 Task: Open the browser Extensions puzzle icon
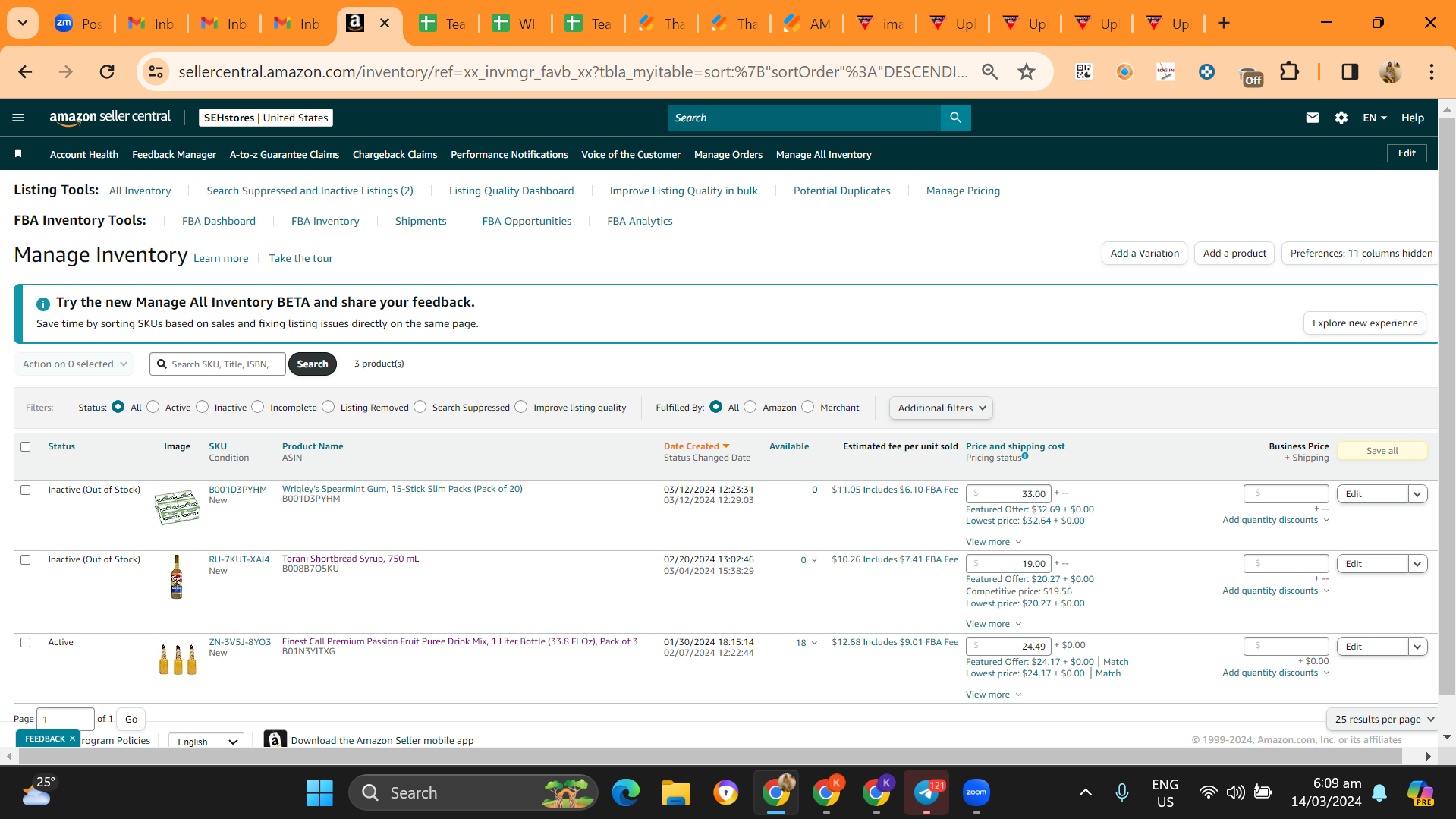click(x=1289, y=71)
